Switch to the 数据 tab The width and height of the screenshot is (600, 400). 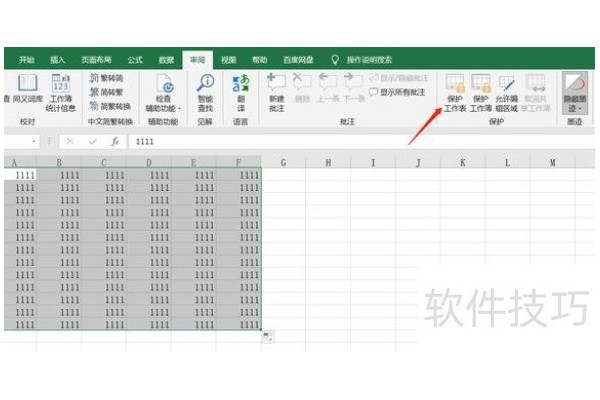tap(166, 60)
